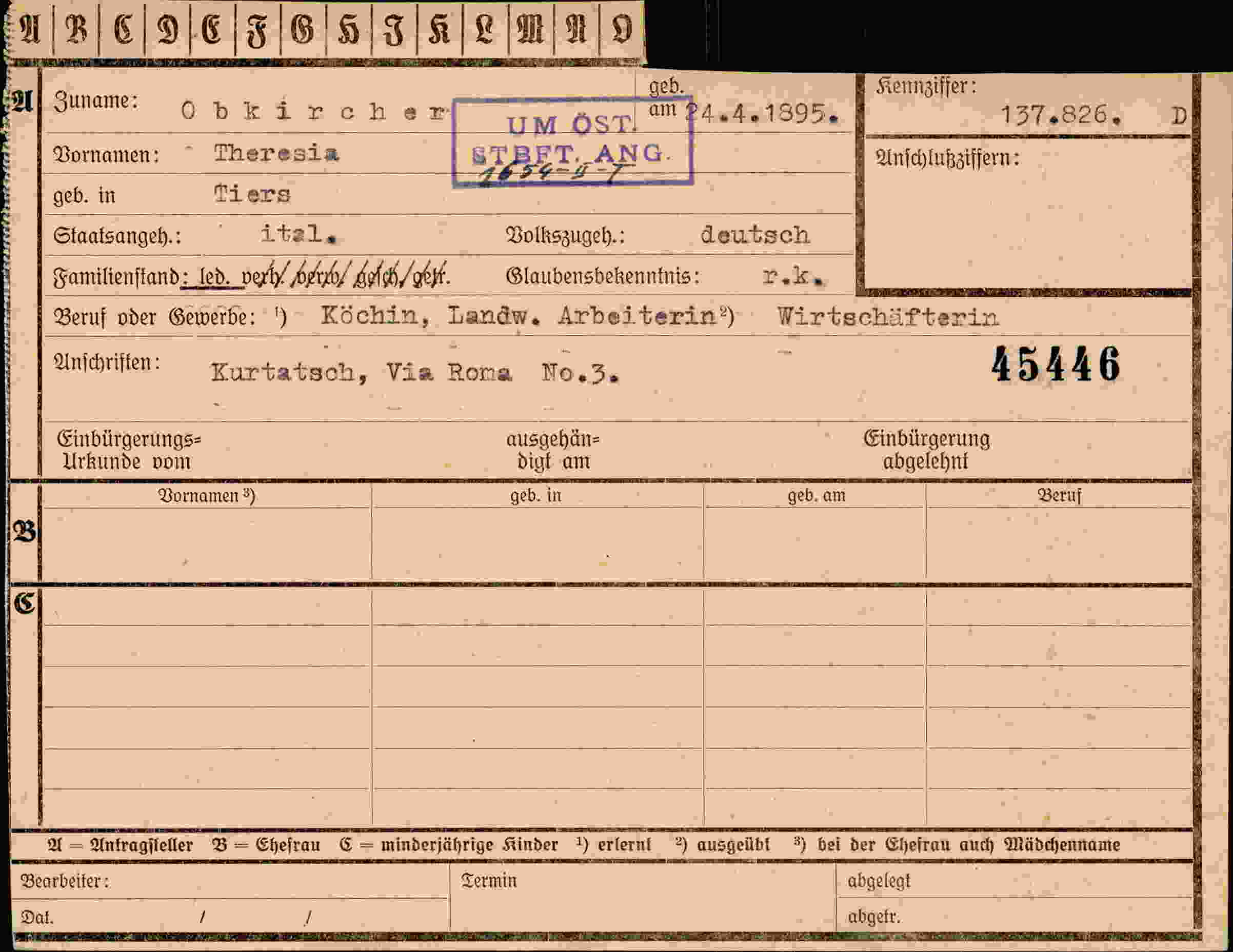This screenshot has width=1233, height=952.
Task: Click the 'Dat.' field label
Action: (x=37, y=918)
